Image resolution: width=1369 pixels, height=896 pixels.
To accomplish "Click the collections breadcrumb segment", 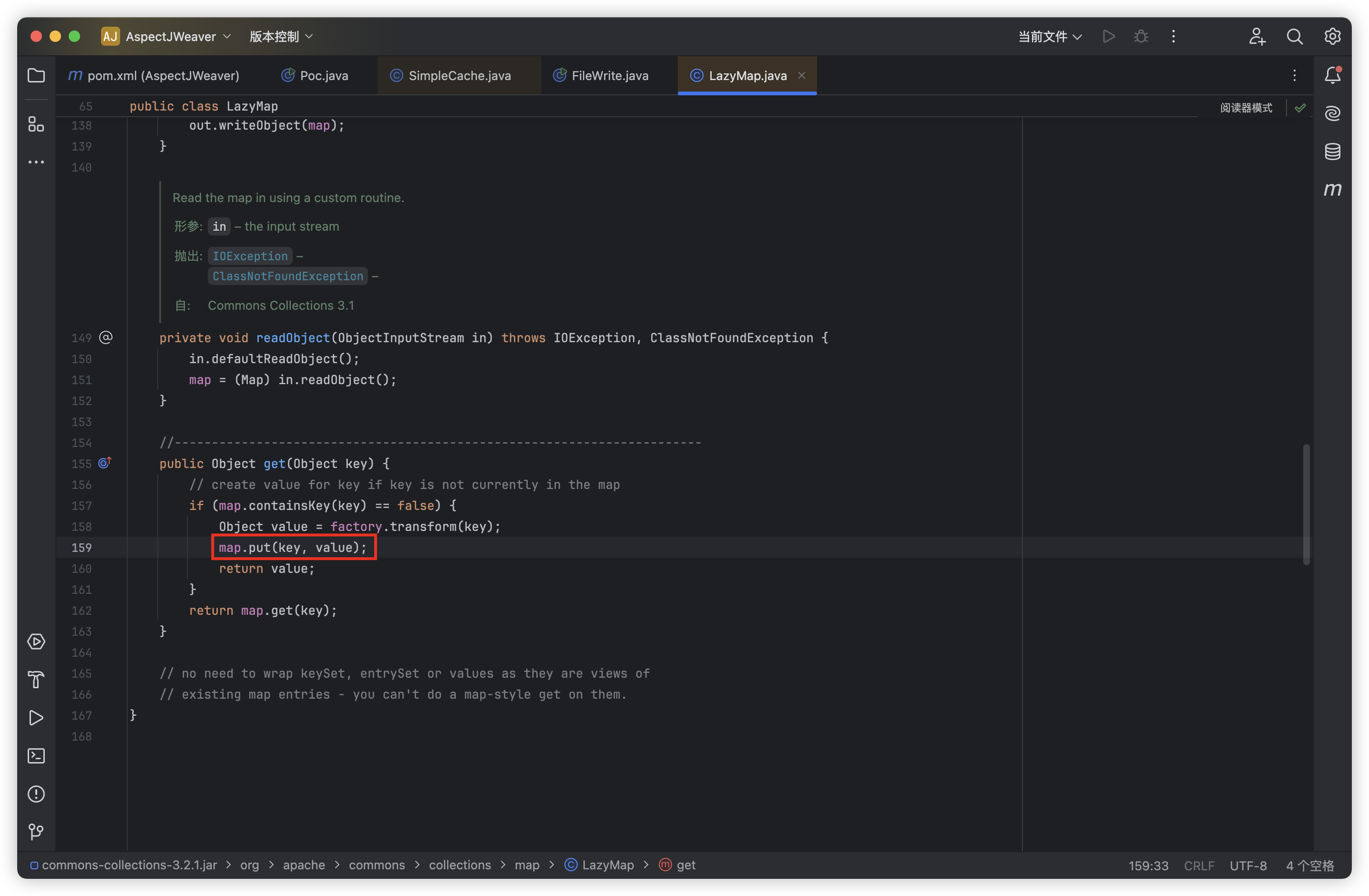I will point(460,865).
